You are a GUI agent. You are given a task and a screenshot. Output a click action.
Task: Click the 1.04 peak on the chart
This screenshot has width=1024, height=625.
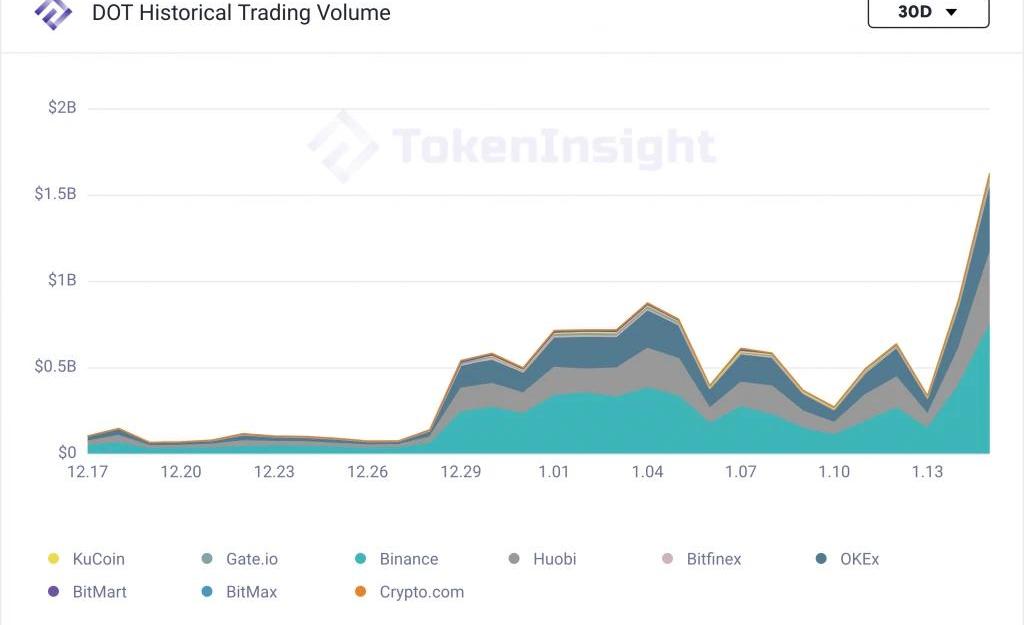[647, 304]
